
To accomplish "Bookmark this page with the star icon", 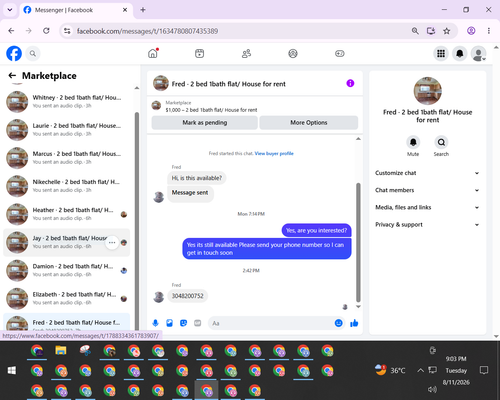I will coord(447,31).
